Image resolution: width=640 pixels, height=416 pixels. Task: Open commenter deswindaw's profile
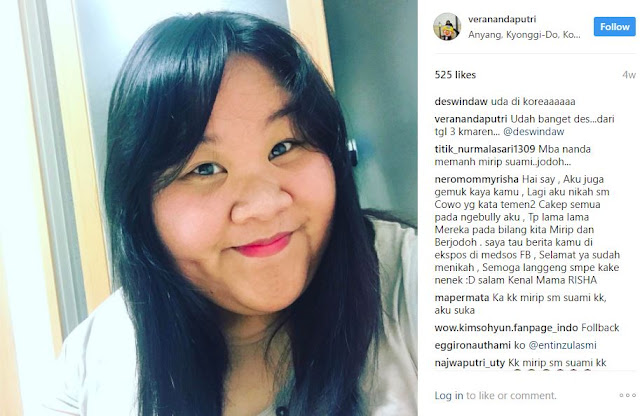pyautogui.click(x=461, y=102)
